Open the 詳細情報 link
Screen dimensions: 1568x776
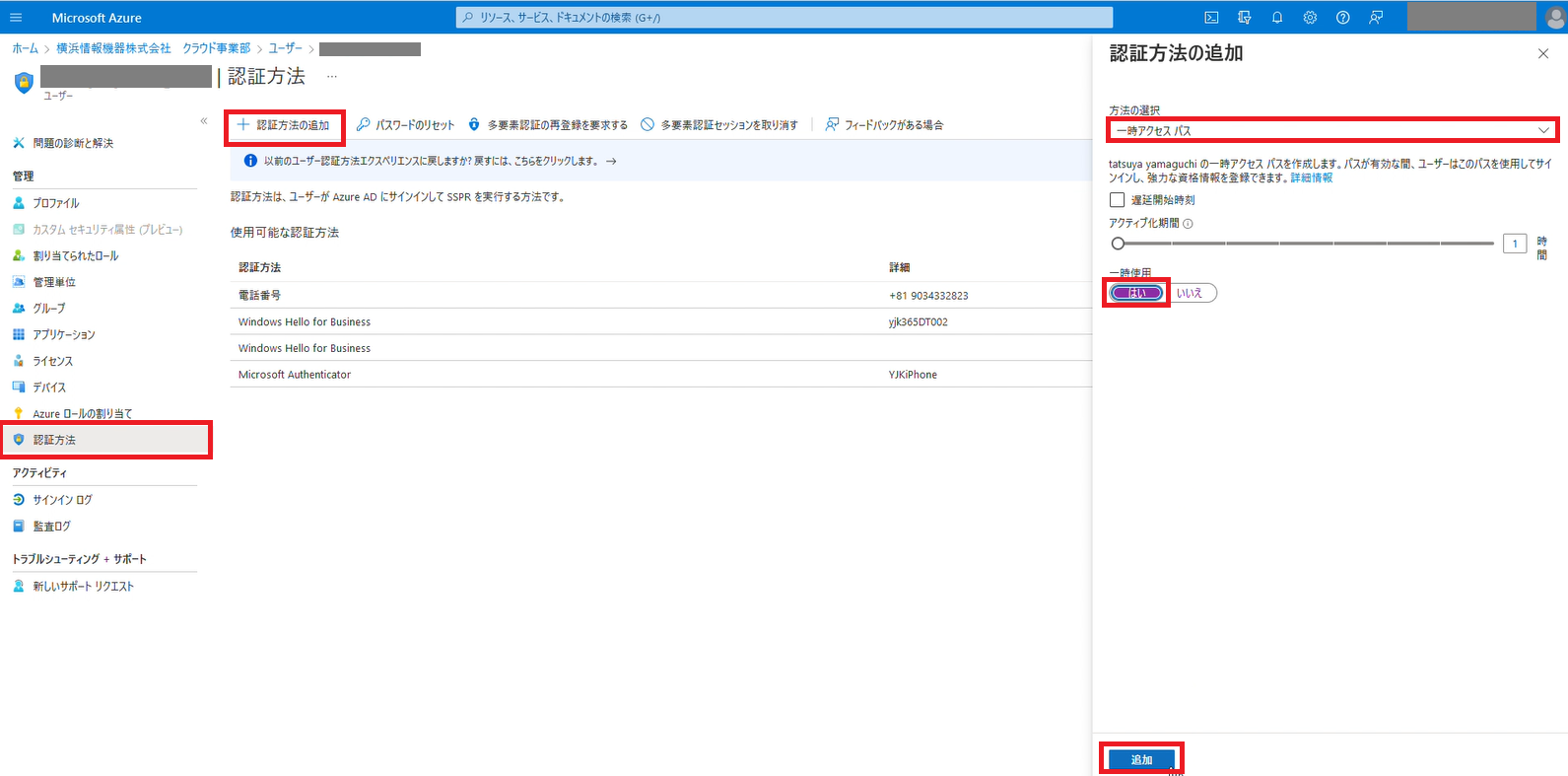click(x=1312, y=178)
